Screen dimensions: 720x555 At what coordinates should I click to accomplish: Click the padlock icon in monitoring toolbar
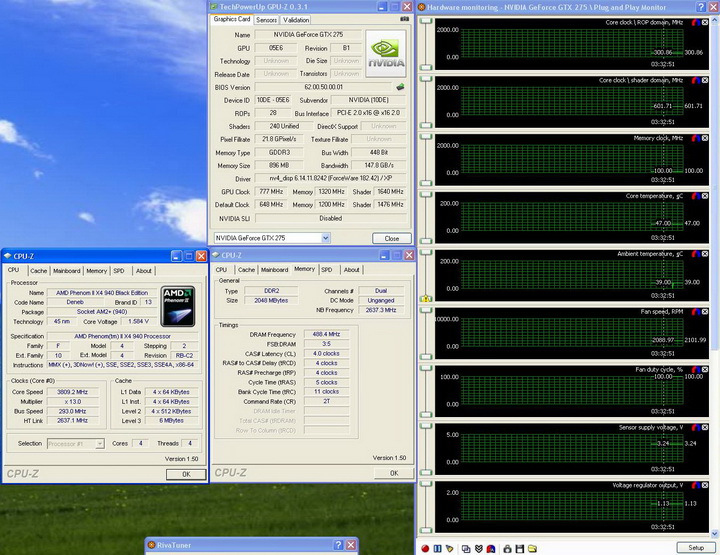click(507, 549)
